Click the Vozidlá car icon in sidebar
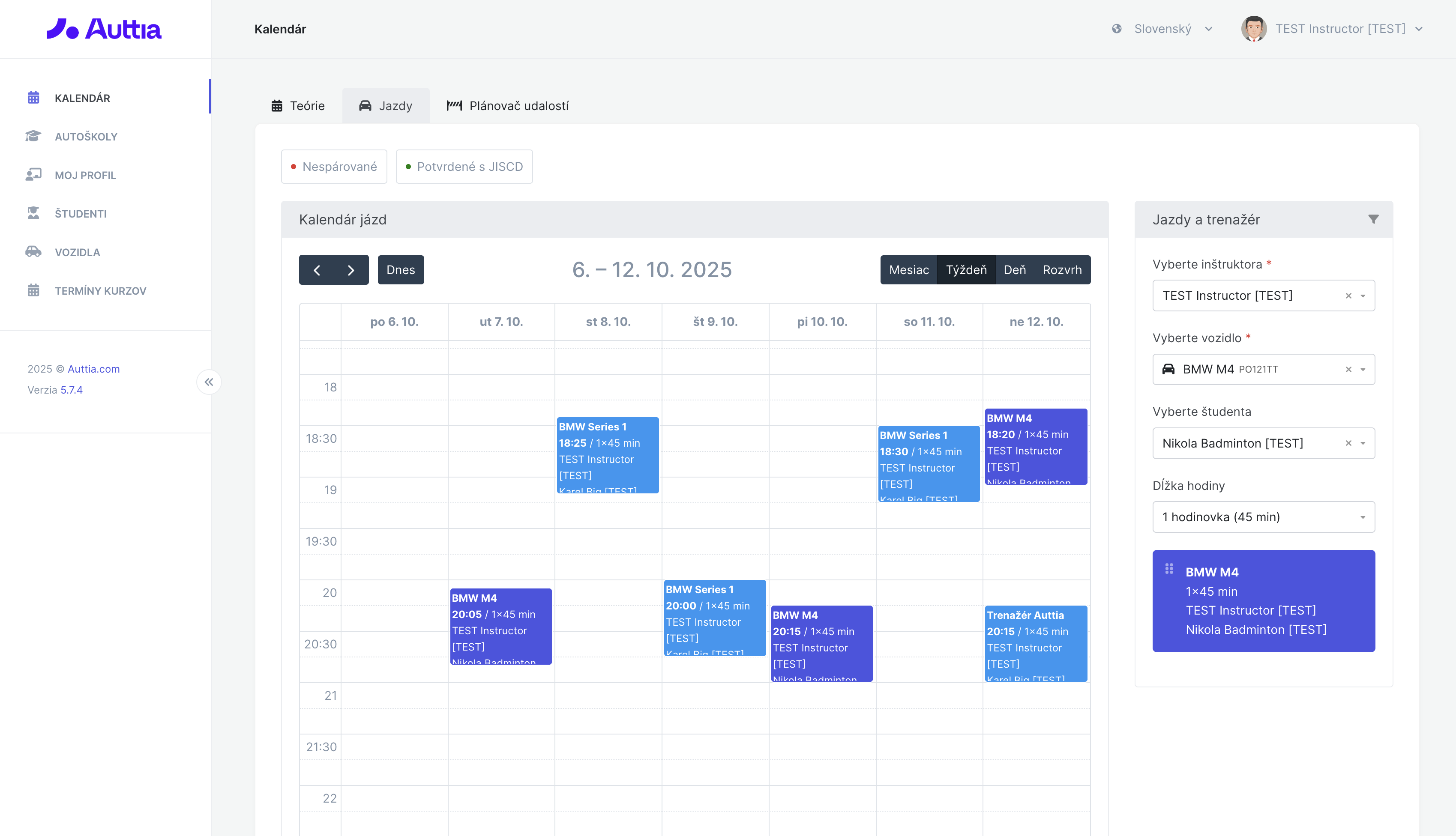 tap(33, 251)
